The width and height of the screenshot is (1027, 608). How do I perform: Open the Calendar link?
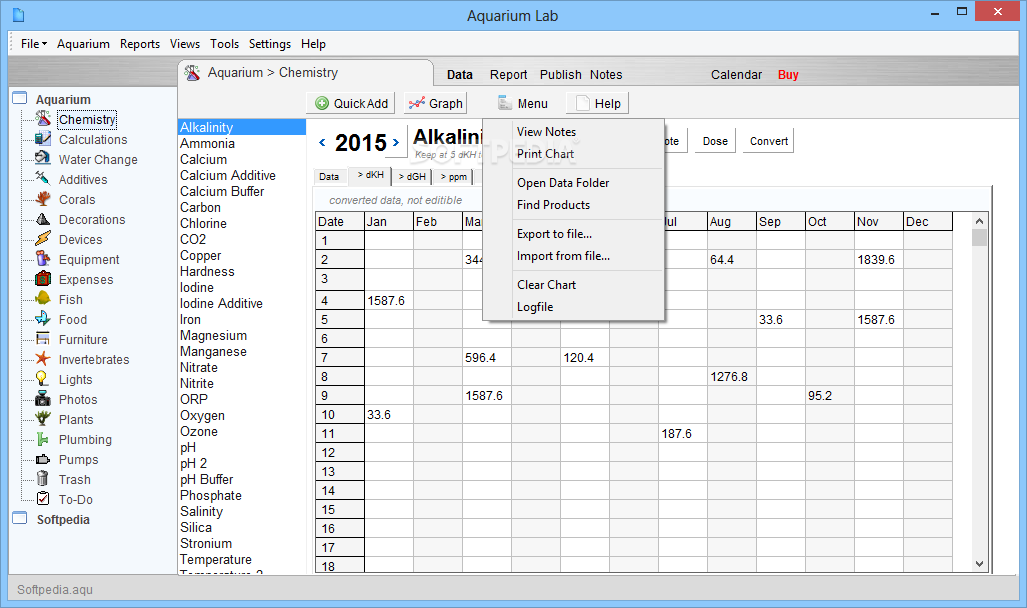tap(736, 75)
